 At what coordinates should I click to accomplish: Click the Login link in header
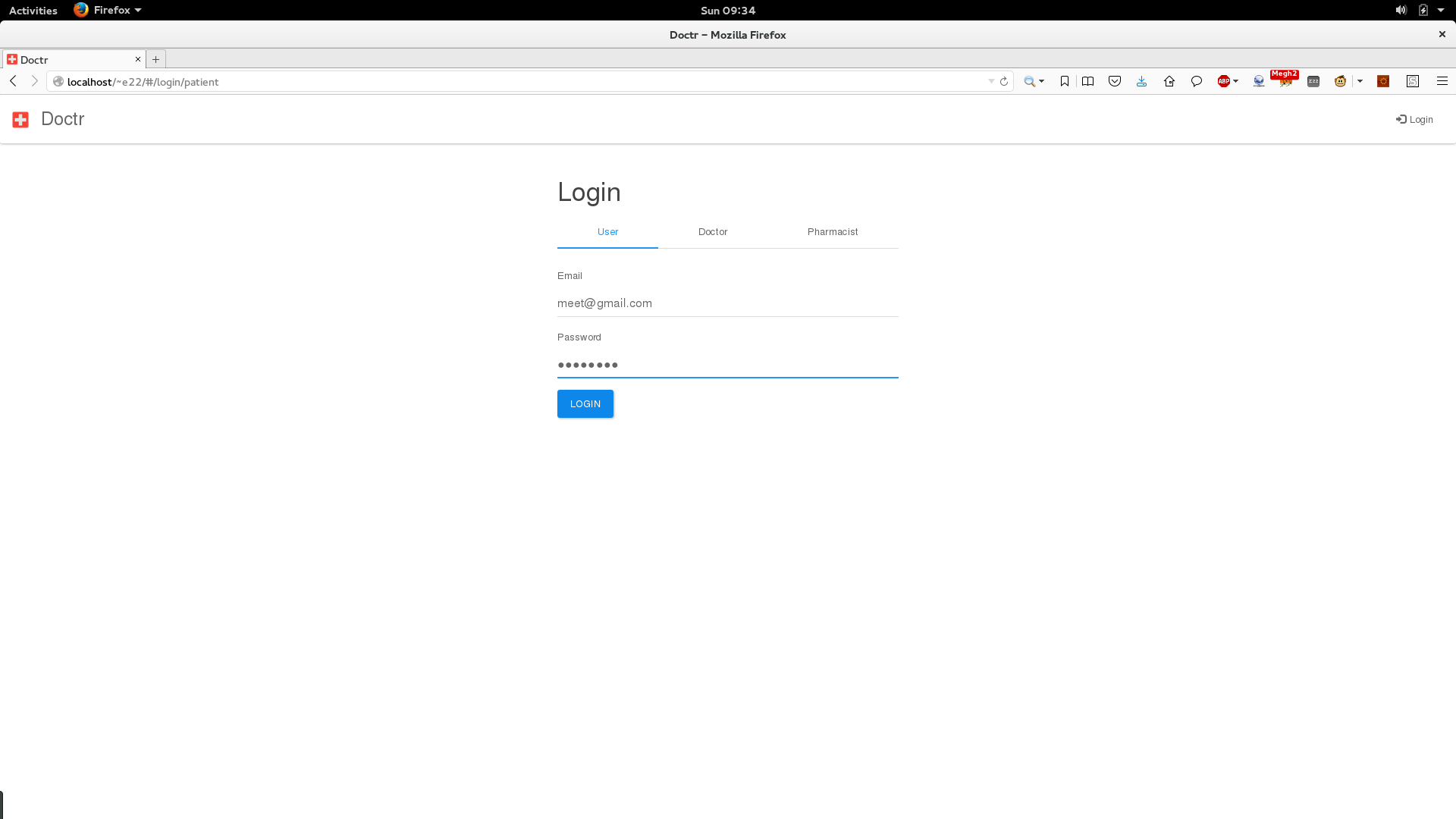point(1414,120)
